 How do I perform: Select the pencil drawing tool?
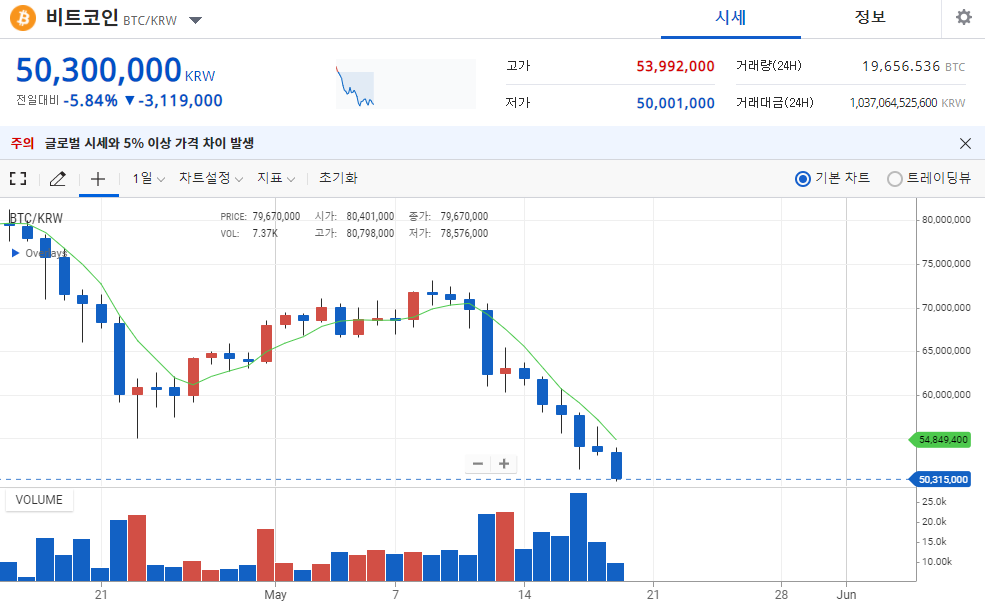58,178
